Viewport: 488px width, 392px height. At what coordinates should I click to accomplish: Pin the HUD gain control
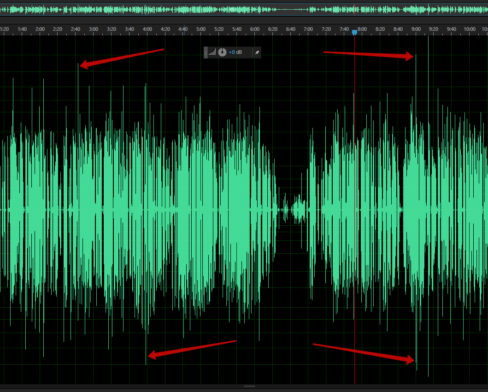(x=257, y=52)
